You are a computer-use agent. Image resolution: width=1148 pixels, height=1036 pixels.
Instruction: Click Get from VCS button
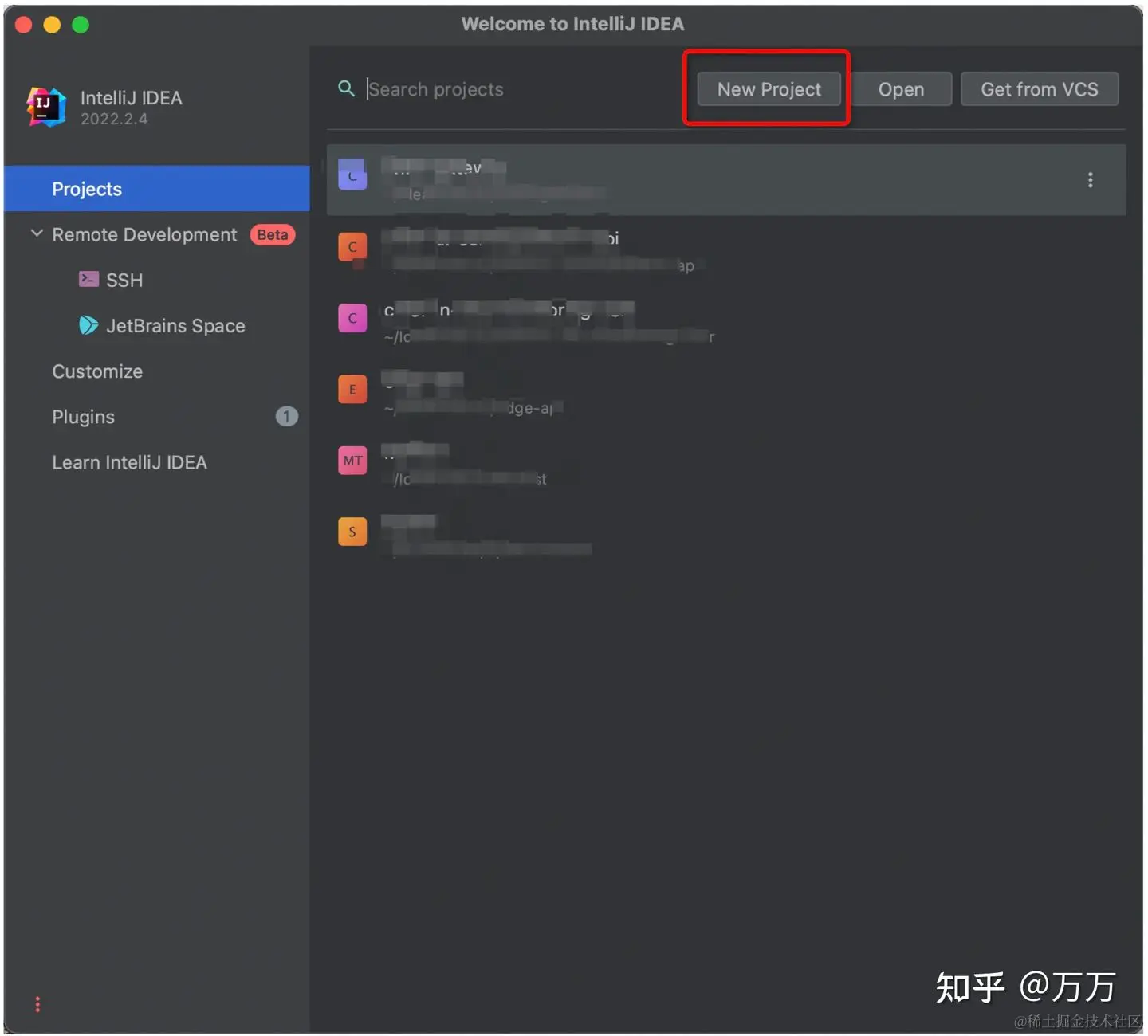pos(1039,89)
